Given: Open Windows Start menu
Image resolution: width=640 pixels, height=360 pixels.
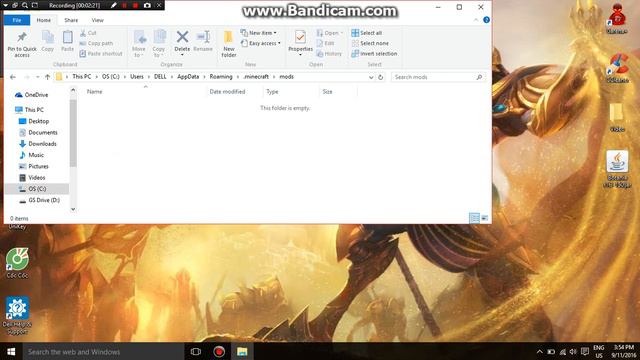Looking at the screenshot, I should (x=11, y=351).
